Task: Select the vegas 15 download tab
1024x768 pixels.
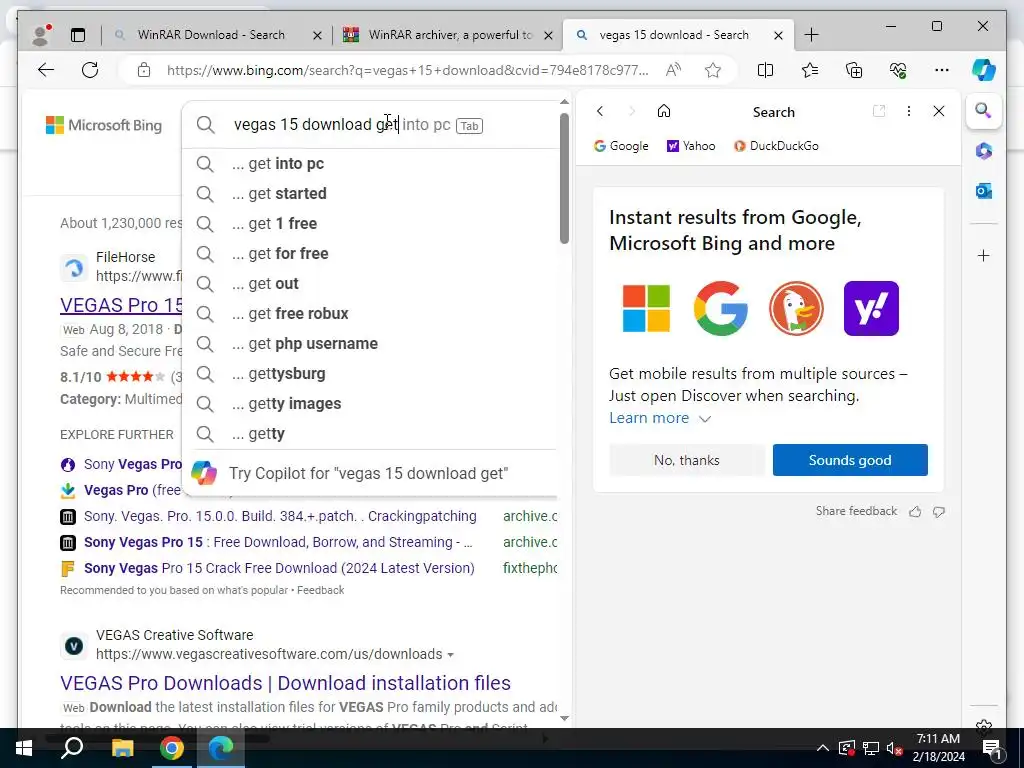Action: pyautogui.click(x=676, y=35)
